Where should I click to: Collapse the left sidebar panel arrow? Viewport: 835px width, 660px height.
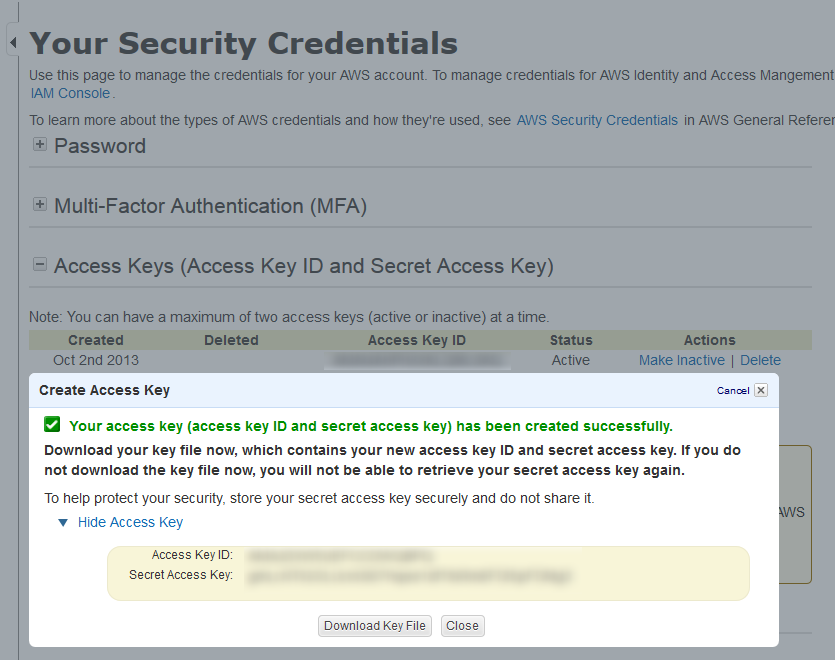click(x=13, y=43)
